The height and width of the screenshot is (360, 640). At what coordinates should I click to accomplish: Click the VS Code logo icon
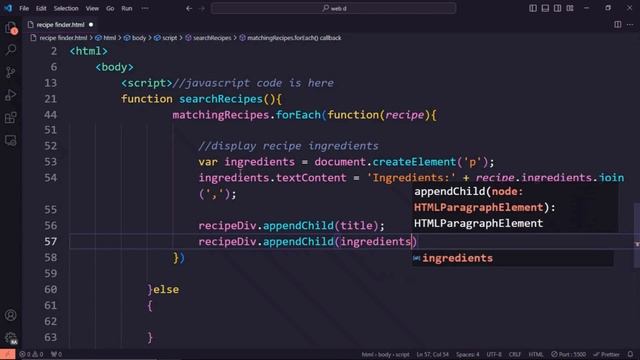tap(8, 8)
